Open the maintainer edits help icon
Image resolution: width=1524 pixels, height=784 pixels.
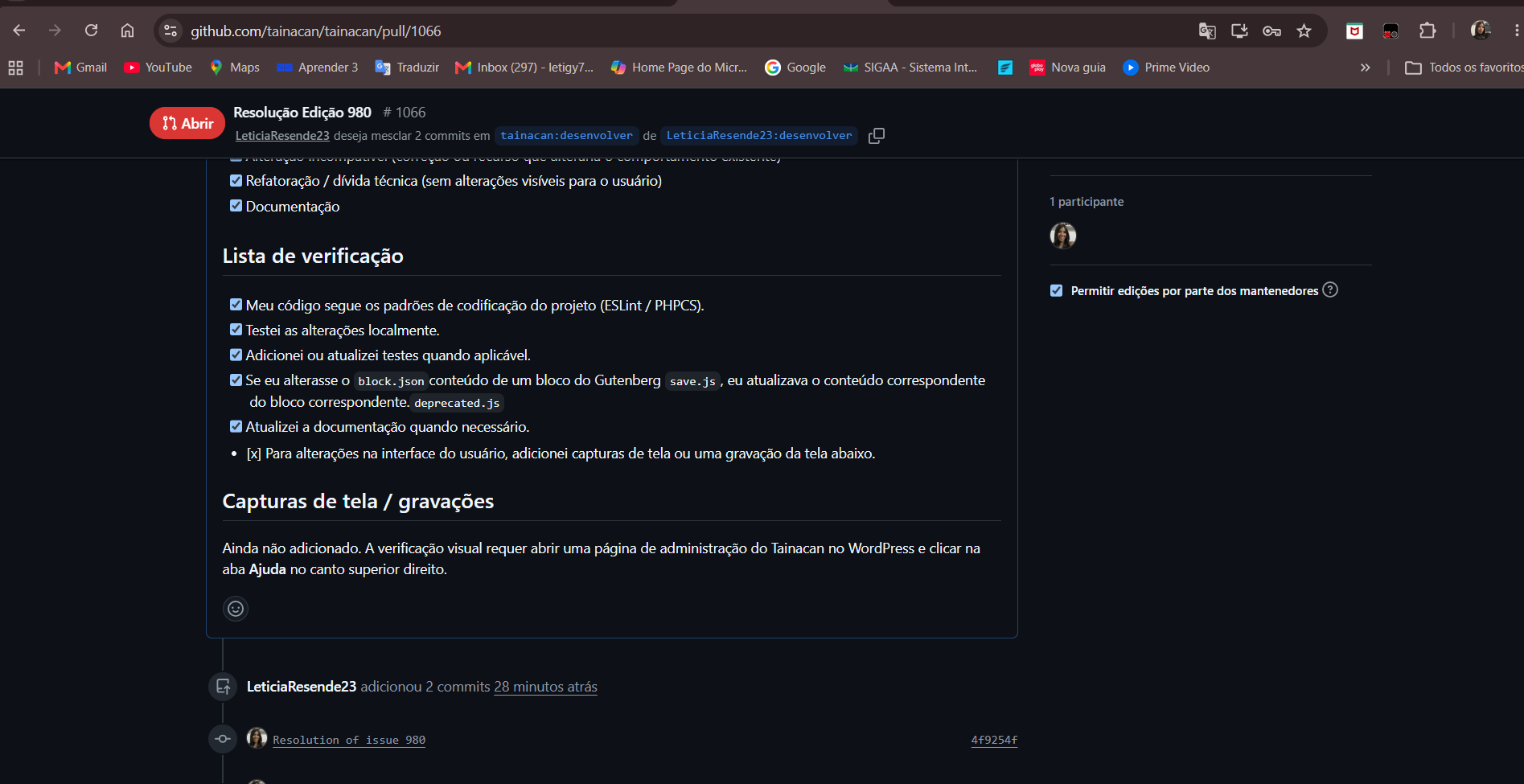(x=1330, y=289)
